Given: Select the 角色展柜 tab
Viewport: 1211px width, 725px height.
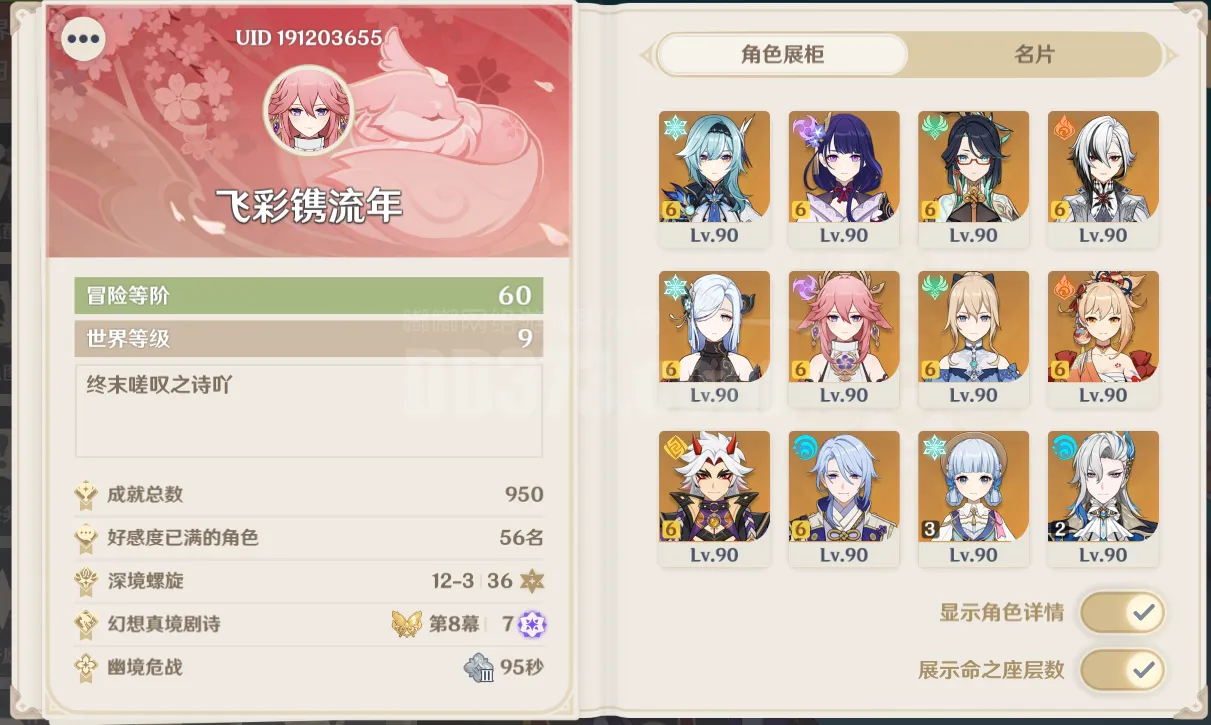Looking at the screenshot, I should pos(782,54).
